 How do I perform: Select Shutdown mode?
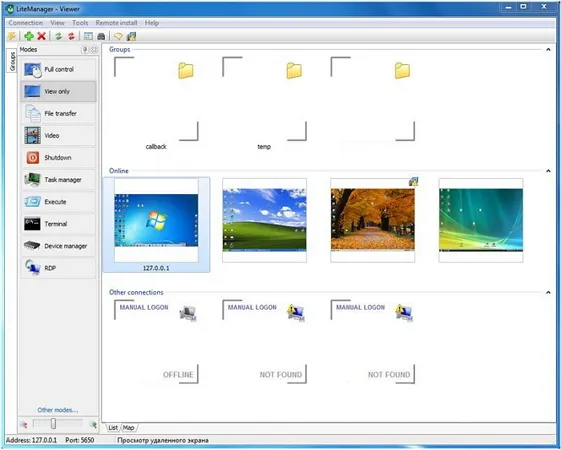(x=58, y=158)
